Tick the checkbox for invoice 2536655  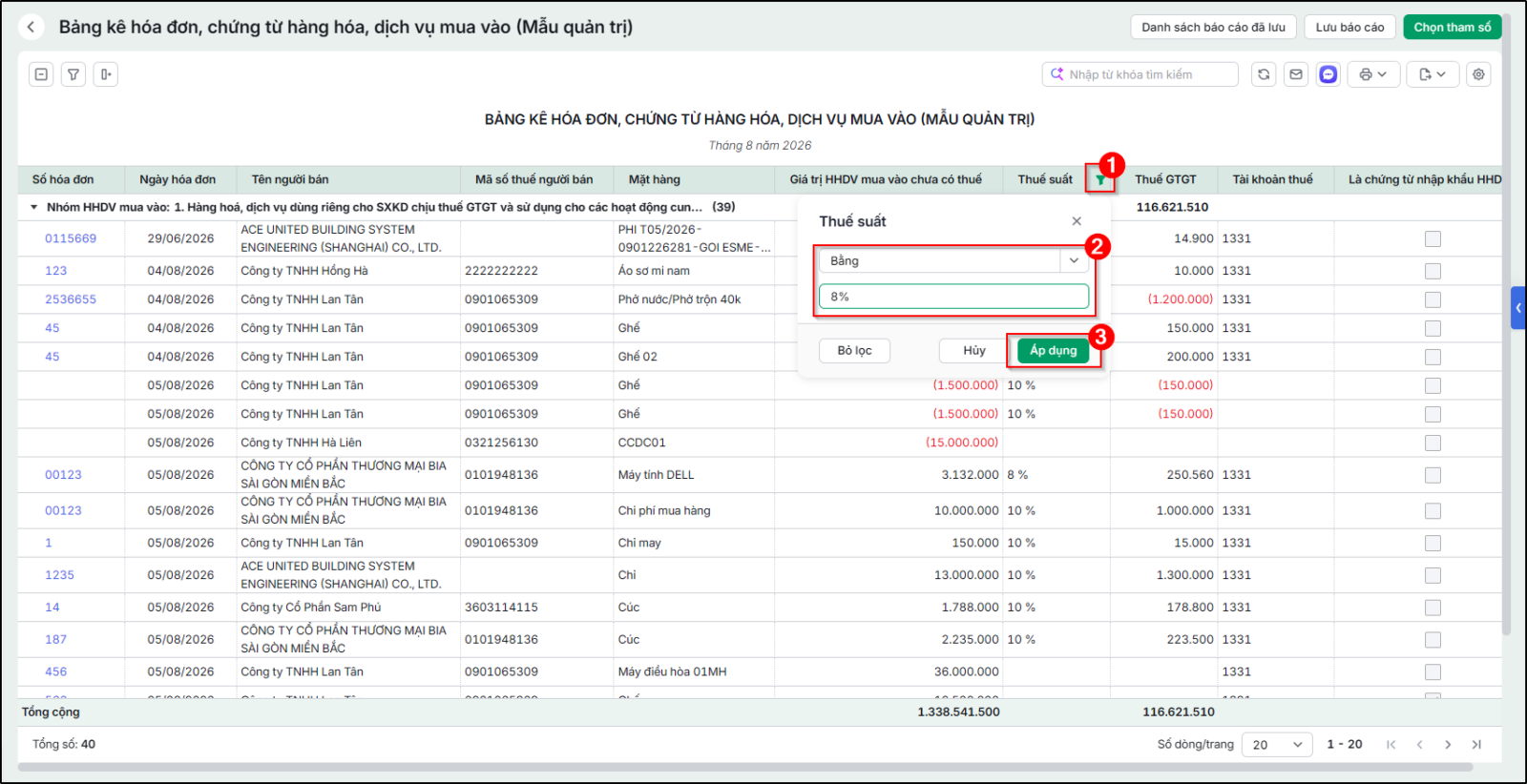(1433, 299)
